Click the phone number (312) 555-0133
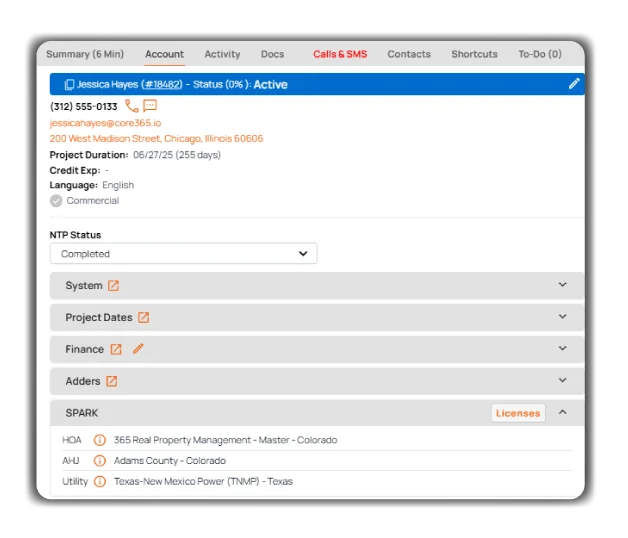 click(83, 107)
